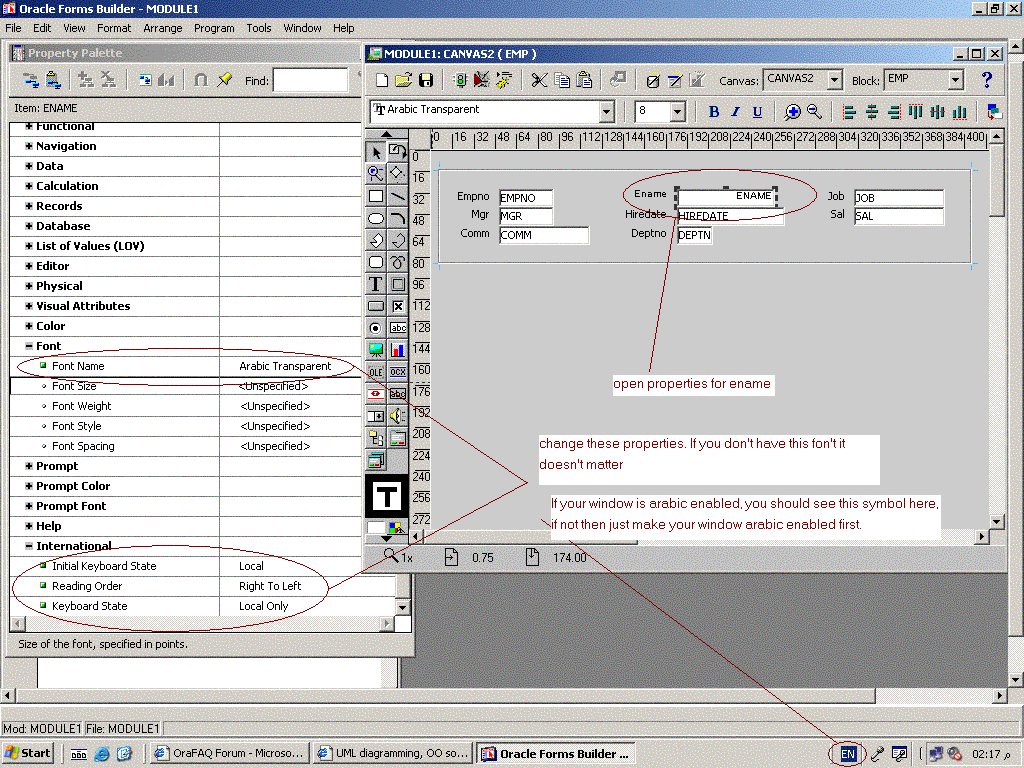Collapse the International property group
The height and width of the screenshot is (768, 1024).
pos(29,546)
